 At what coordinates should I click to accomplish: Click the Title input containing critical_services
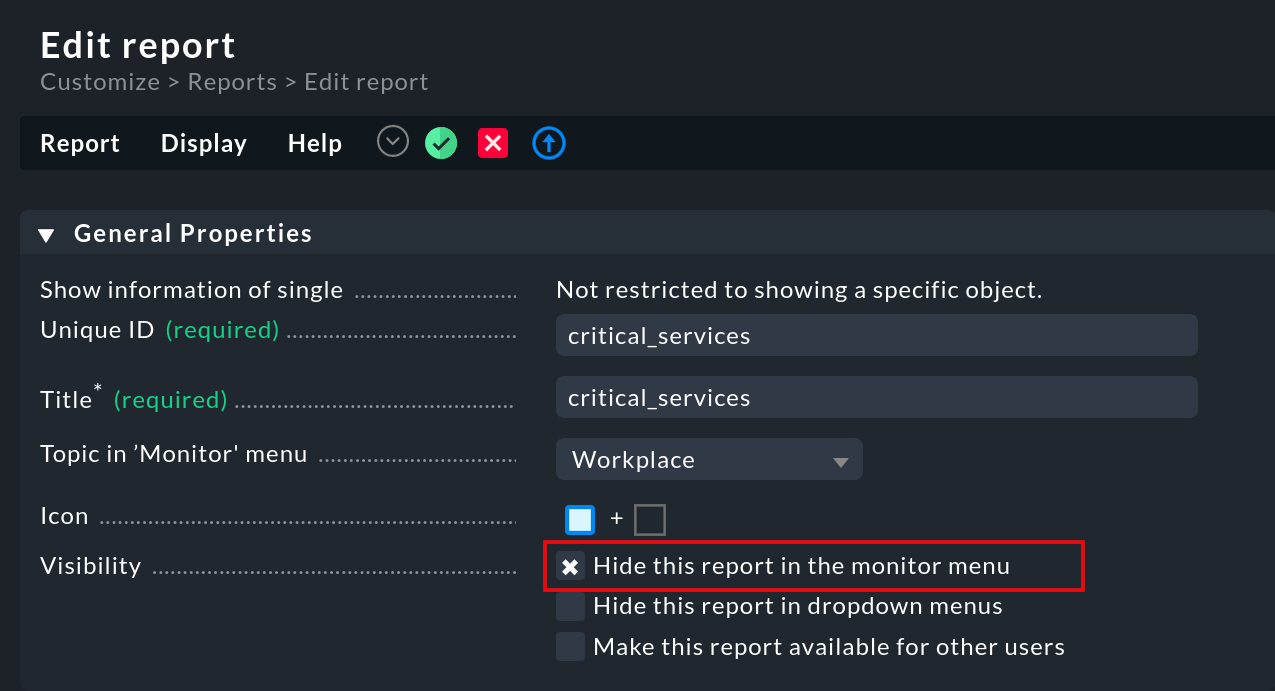click(x=876, y=397)
